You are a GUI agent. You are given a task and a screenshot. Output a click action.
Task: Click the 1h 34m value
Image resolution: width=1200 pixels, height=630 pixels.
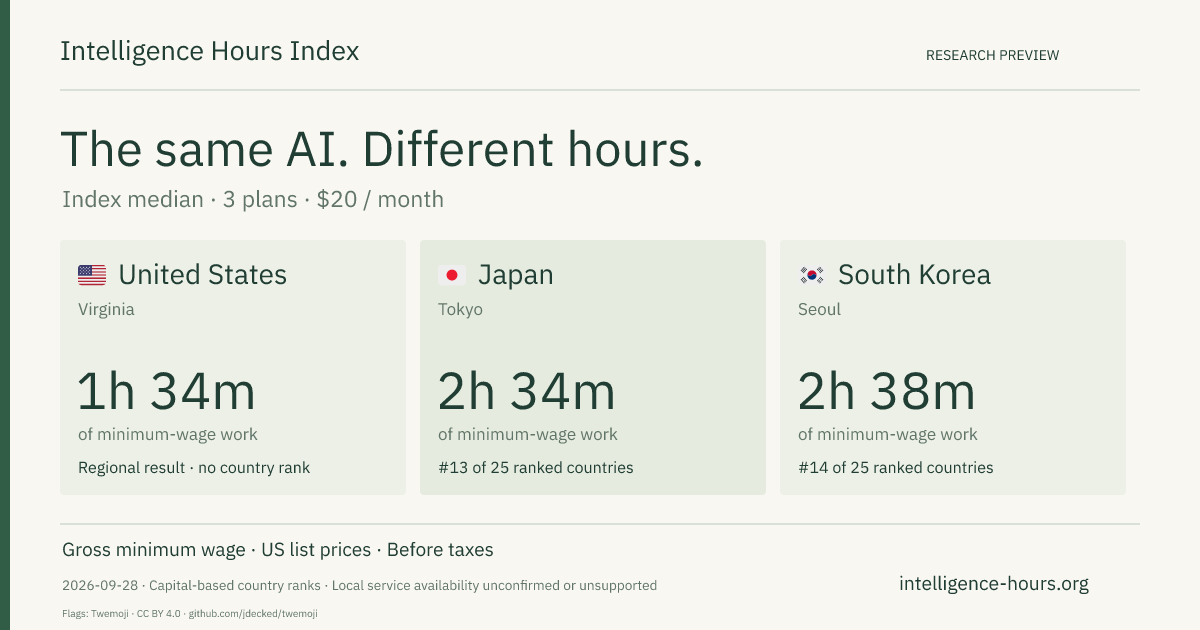point(167,392)
